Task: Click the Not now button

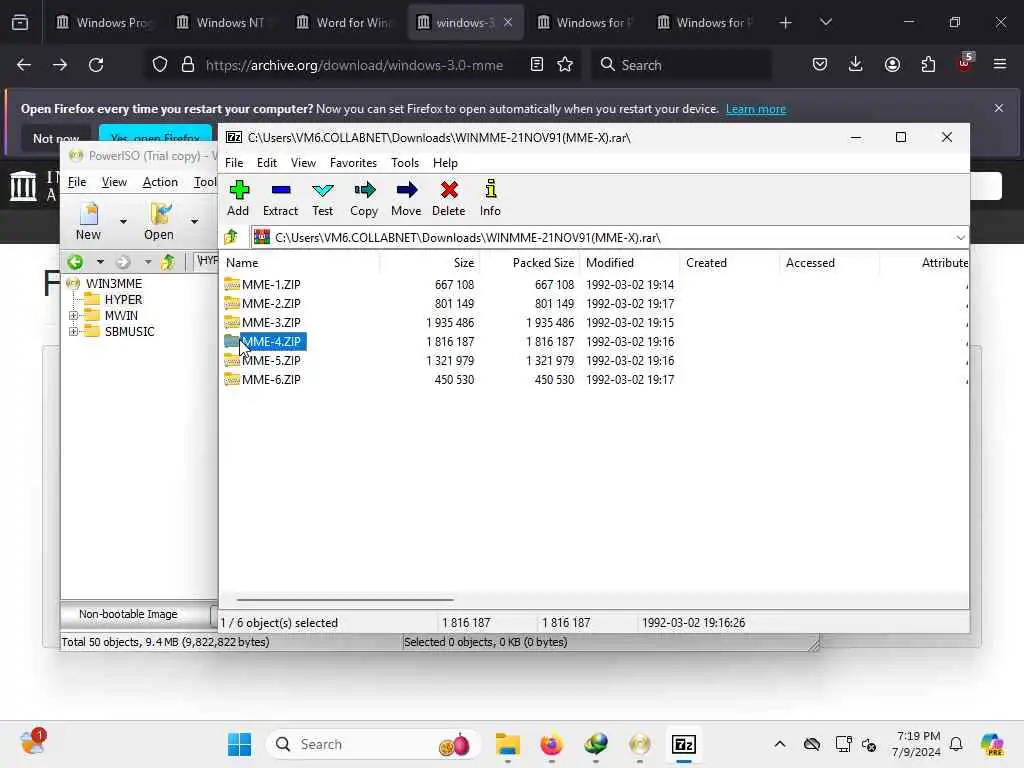Action: (x=56, y=138)
